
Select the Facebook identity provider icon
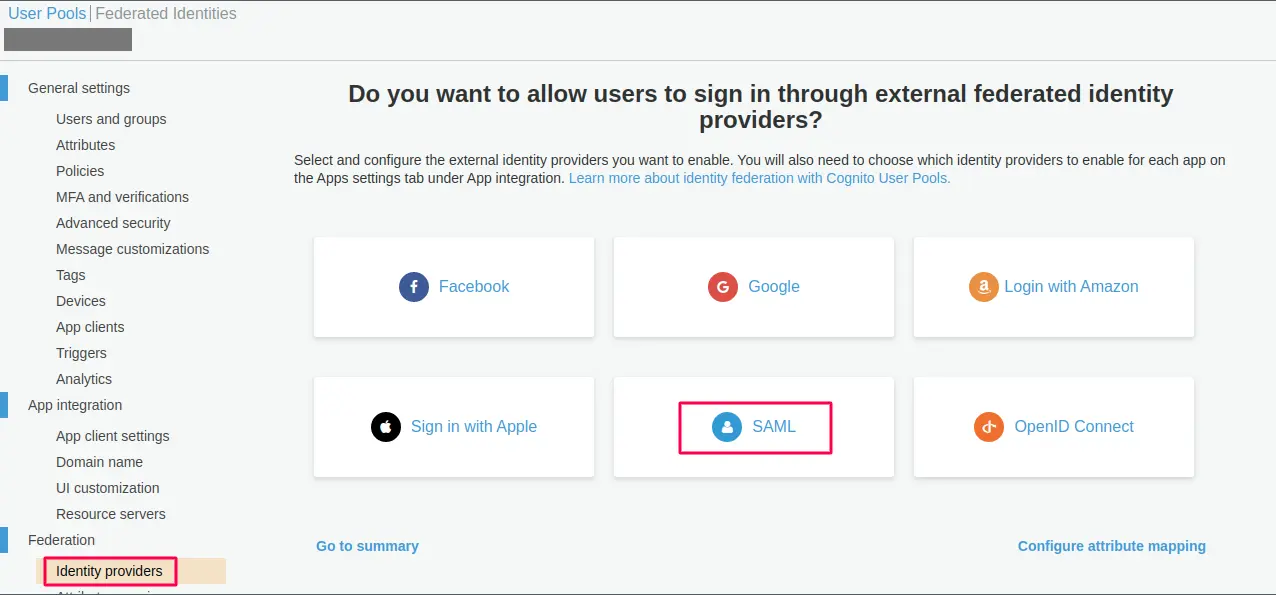point(413,287)
